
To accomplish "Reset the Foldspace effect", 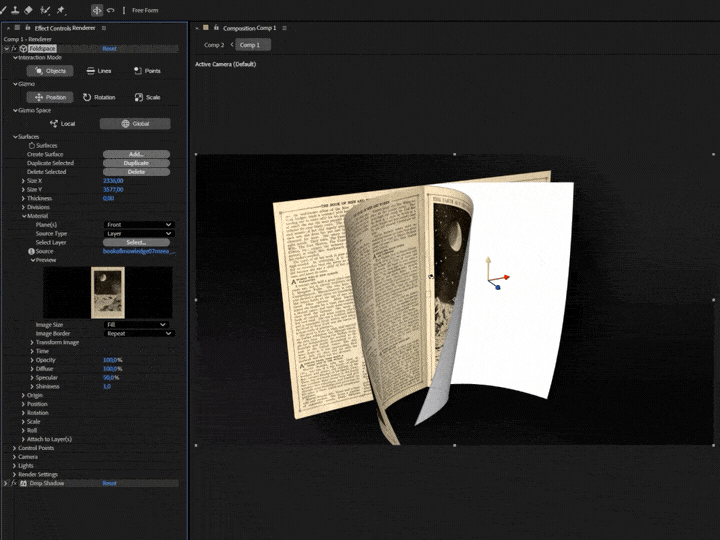I will tap(109, 48).
